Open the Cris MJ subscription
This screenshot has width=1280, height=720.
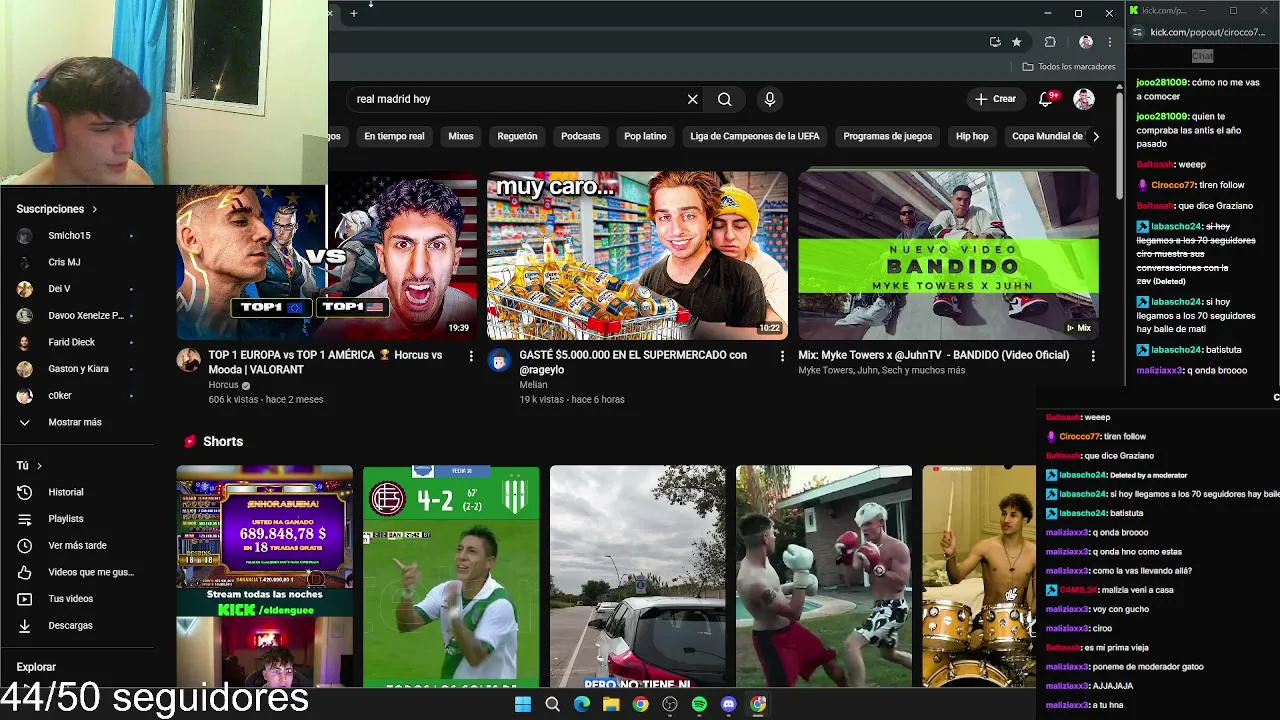[x=77, y=262]
